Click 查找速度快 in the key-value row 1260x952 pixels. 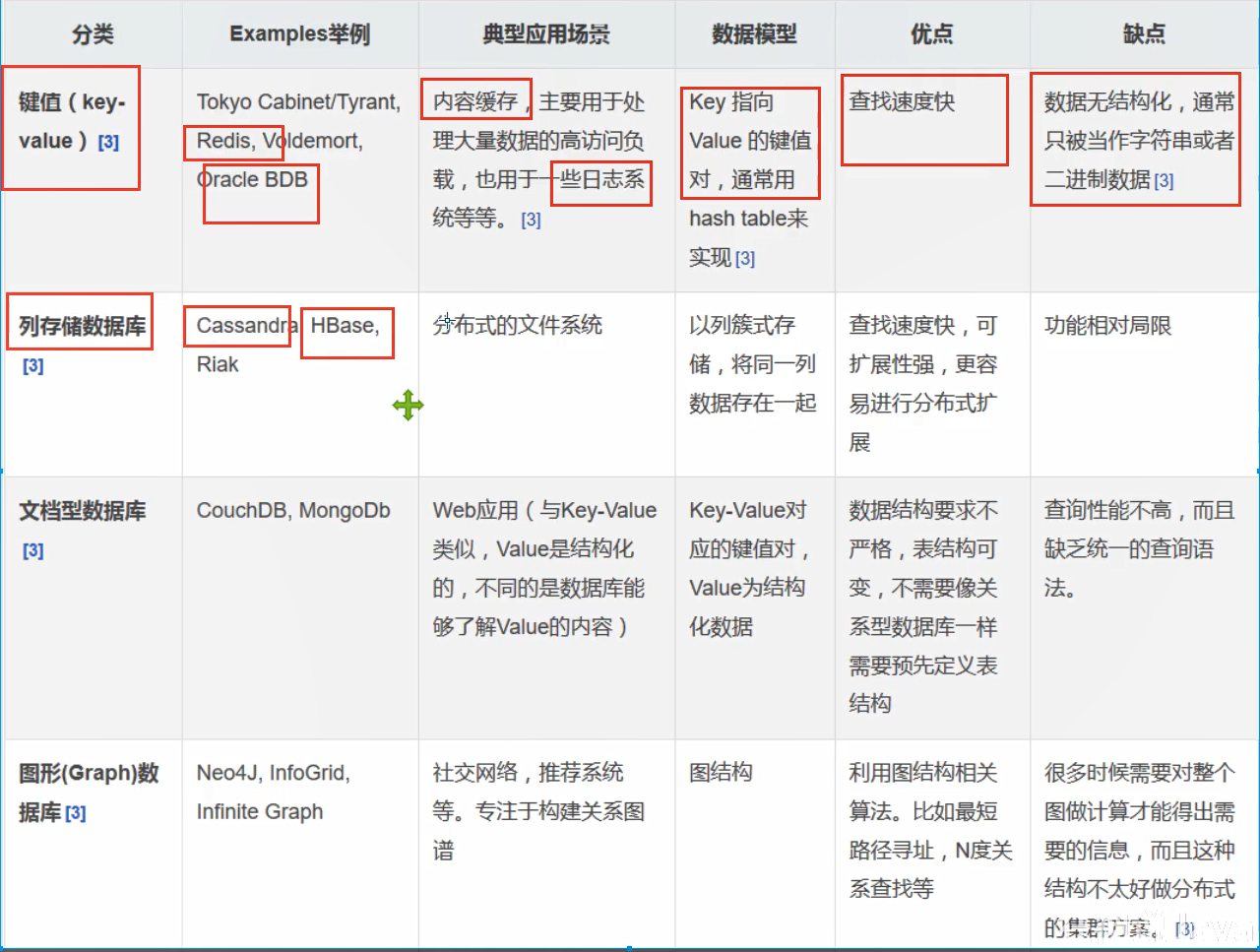tap(903, 101)
